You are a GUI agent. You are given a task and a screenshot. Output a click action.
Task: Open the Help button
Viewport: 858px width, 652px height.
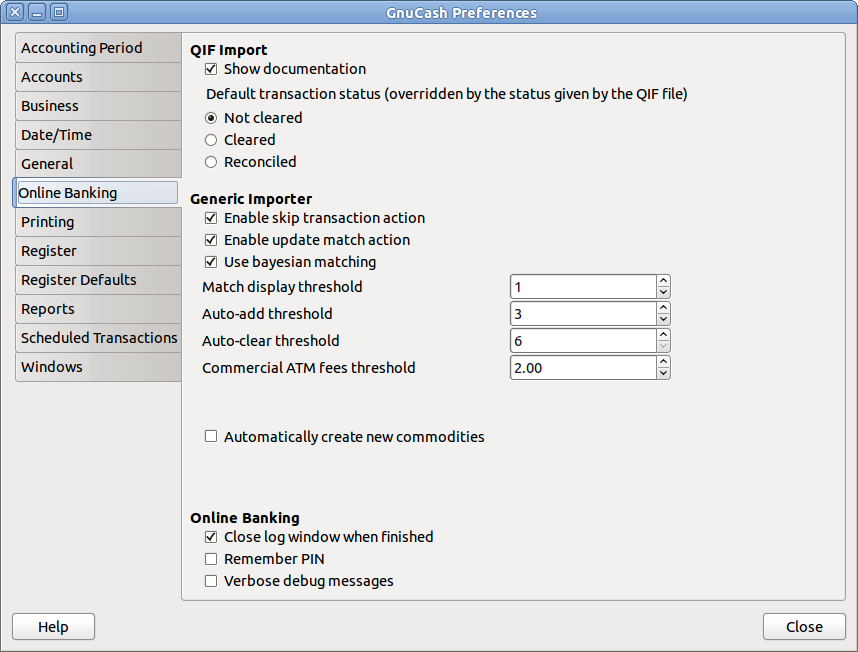click(x=53, y=627)
